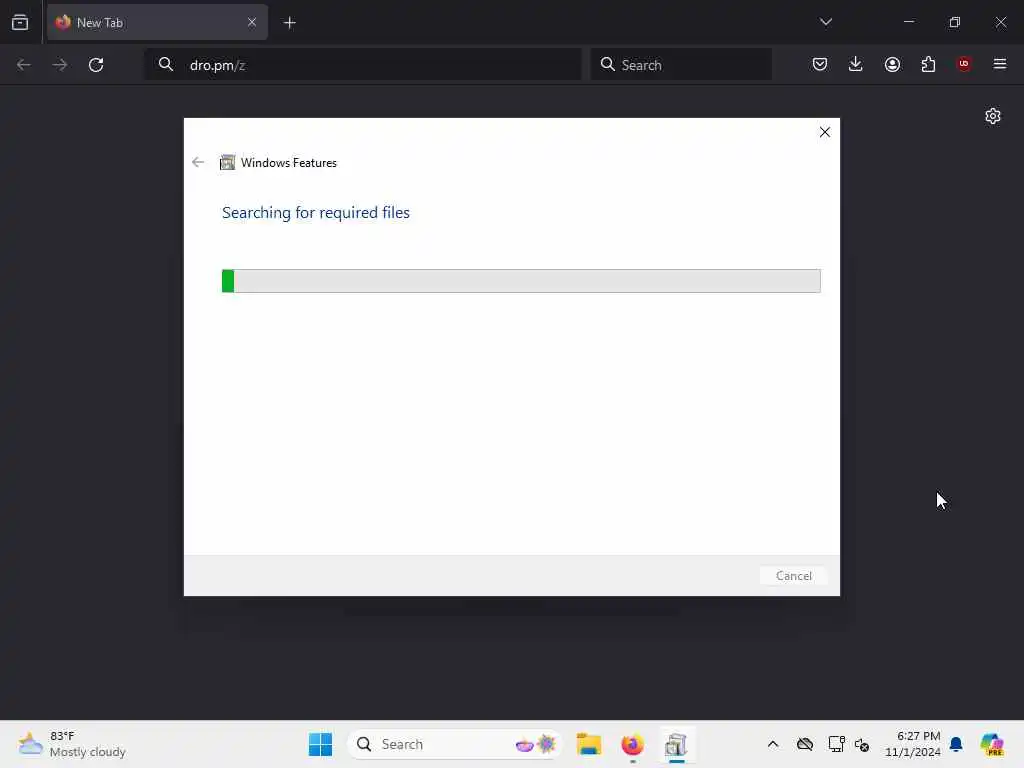Open the recent browsing tab overview icon
Screen dimensions: 1024x768
[20, 22]
